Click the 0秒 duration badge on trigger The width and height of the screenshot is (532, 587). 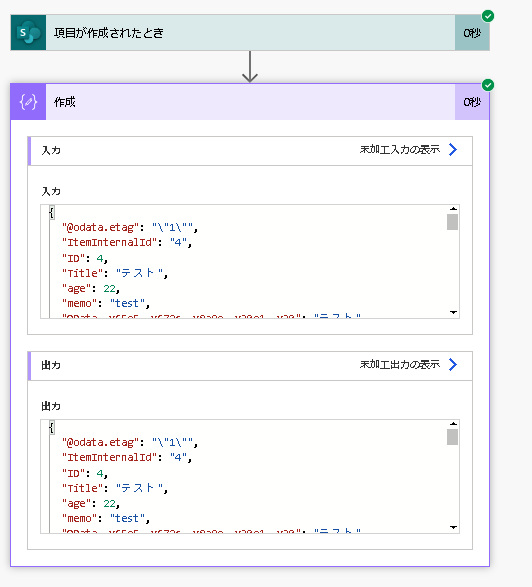coord(472,33)
